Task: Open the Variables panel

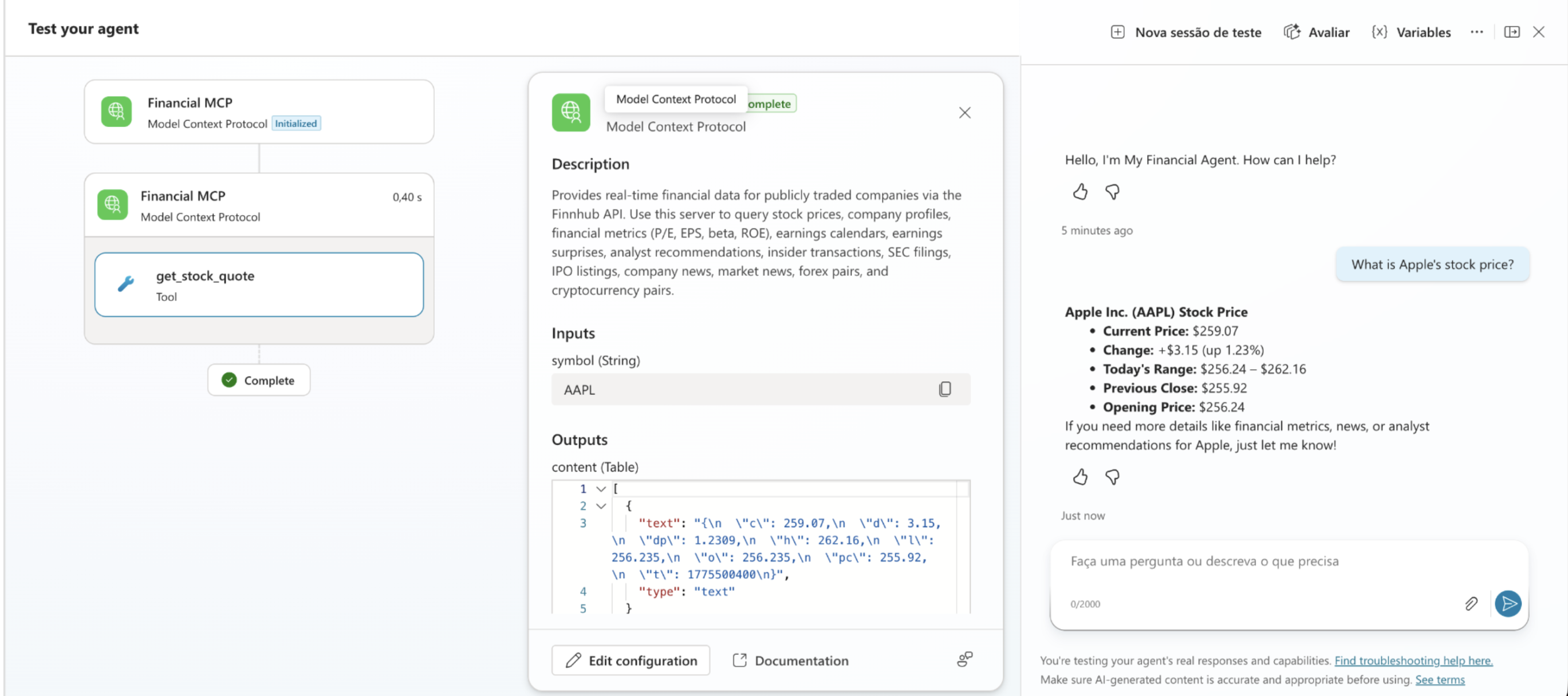Action: click(1411, 32)
